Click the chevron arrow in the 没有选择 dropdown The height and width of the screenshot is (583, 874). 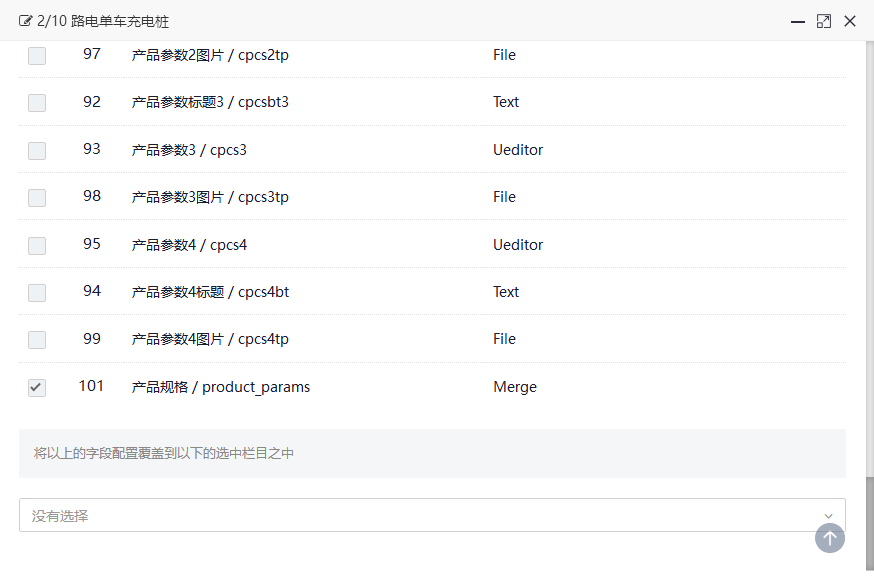pyautogui.click(x=828, y=516)
